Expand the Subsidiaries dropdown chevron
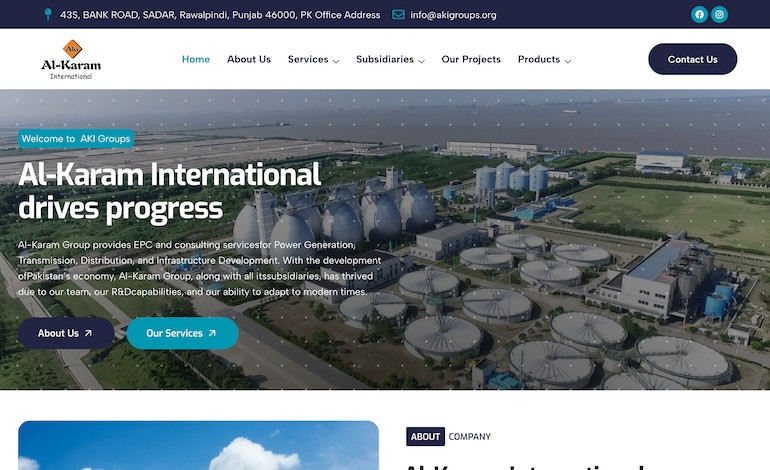 [421, 61]
